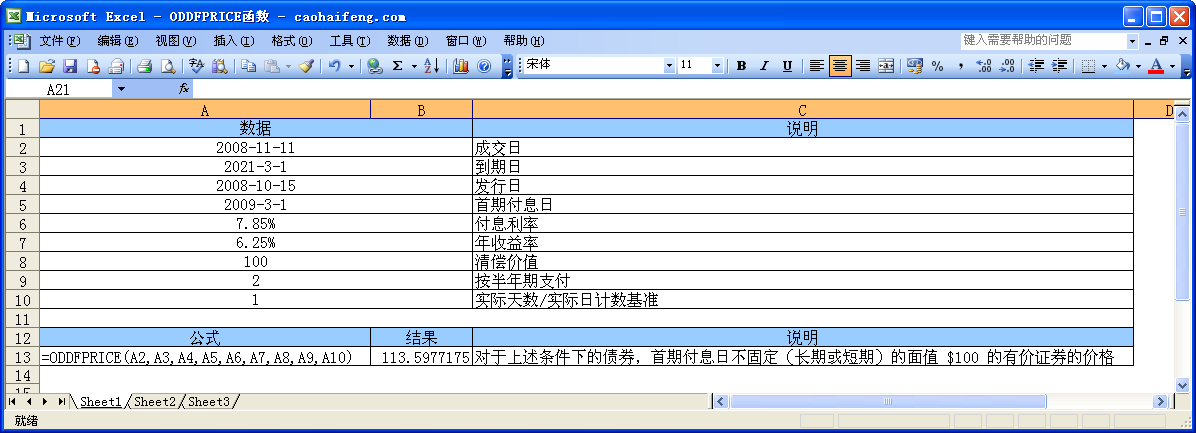This screenshot has width=1196, height=433.
Task: Undo the last action
Action: tap(335, 66)
